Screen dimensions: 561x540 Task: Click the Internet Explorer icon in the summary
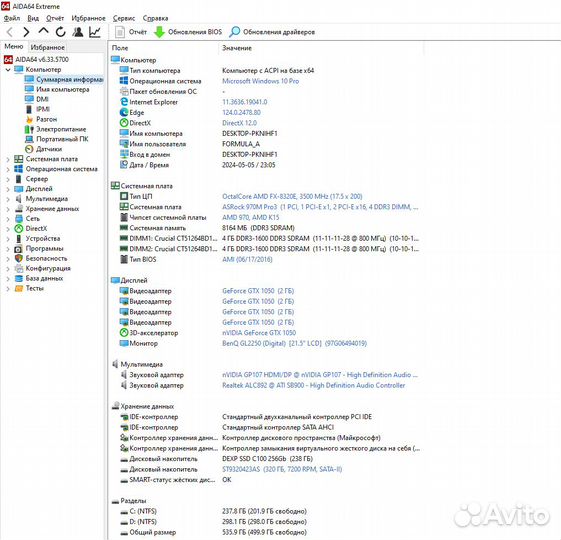click(x=124, y=102)
